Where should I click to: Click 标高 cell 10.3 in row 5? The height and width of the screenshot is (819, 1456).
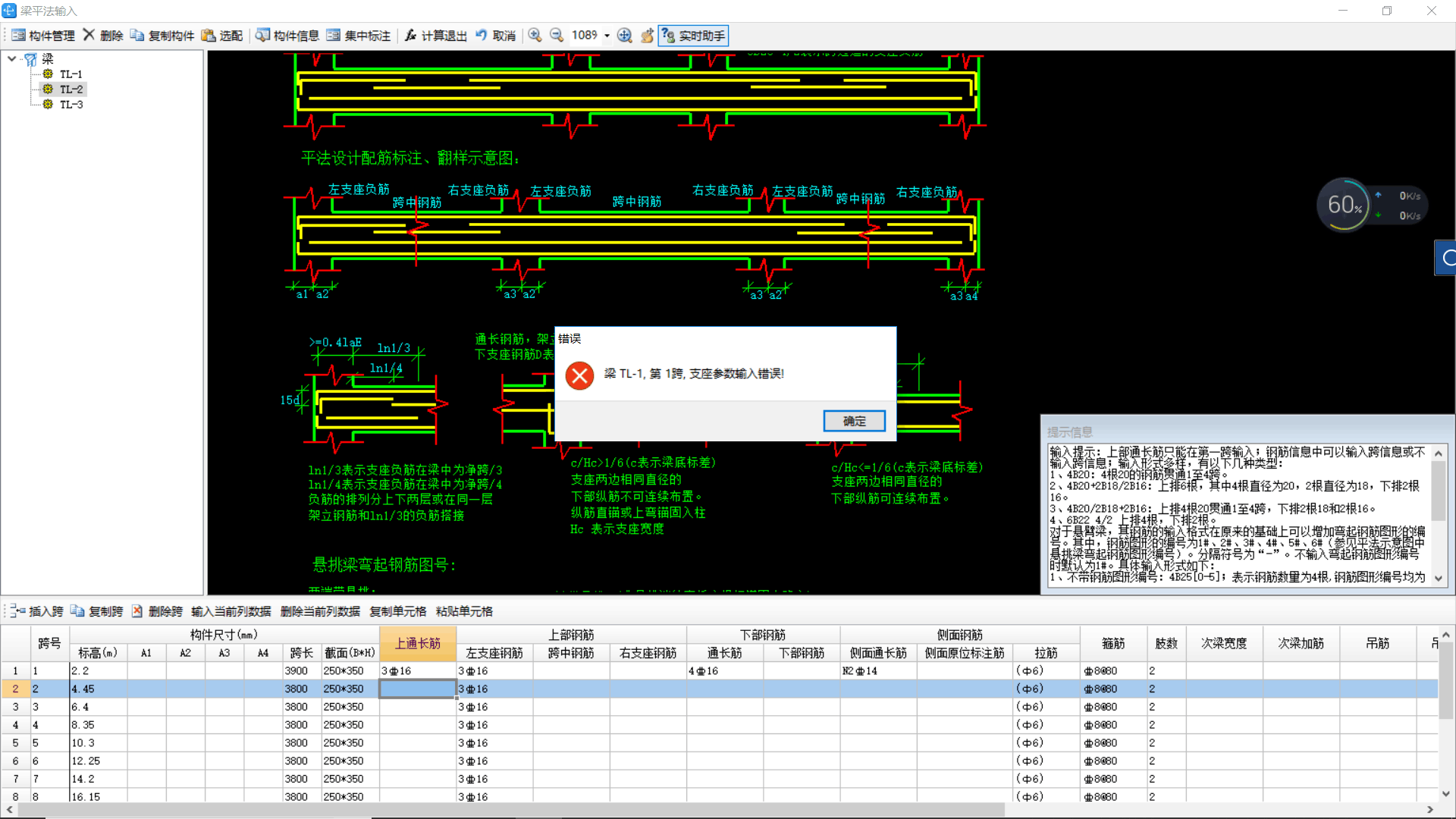[x=99, y=743]
